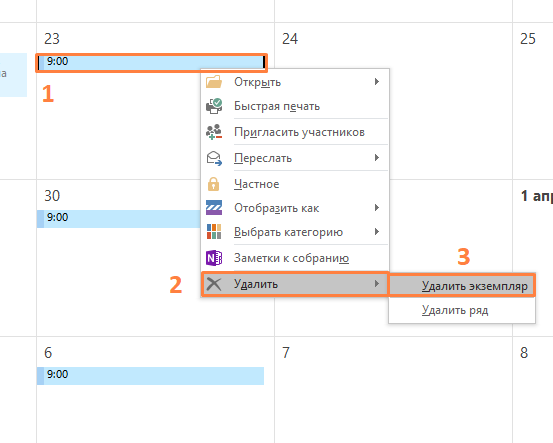
Task: Click the people icon for Пригласить участников
Action: (x=214, y=132)
